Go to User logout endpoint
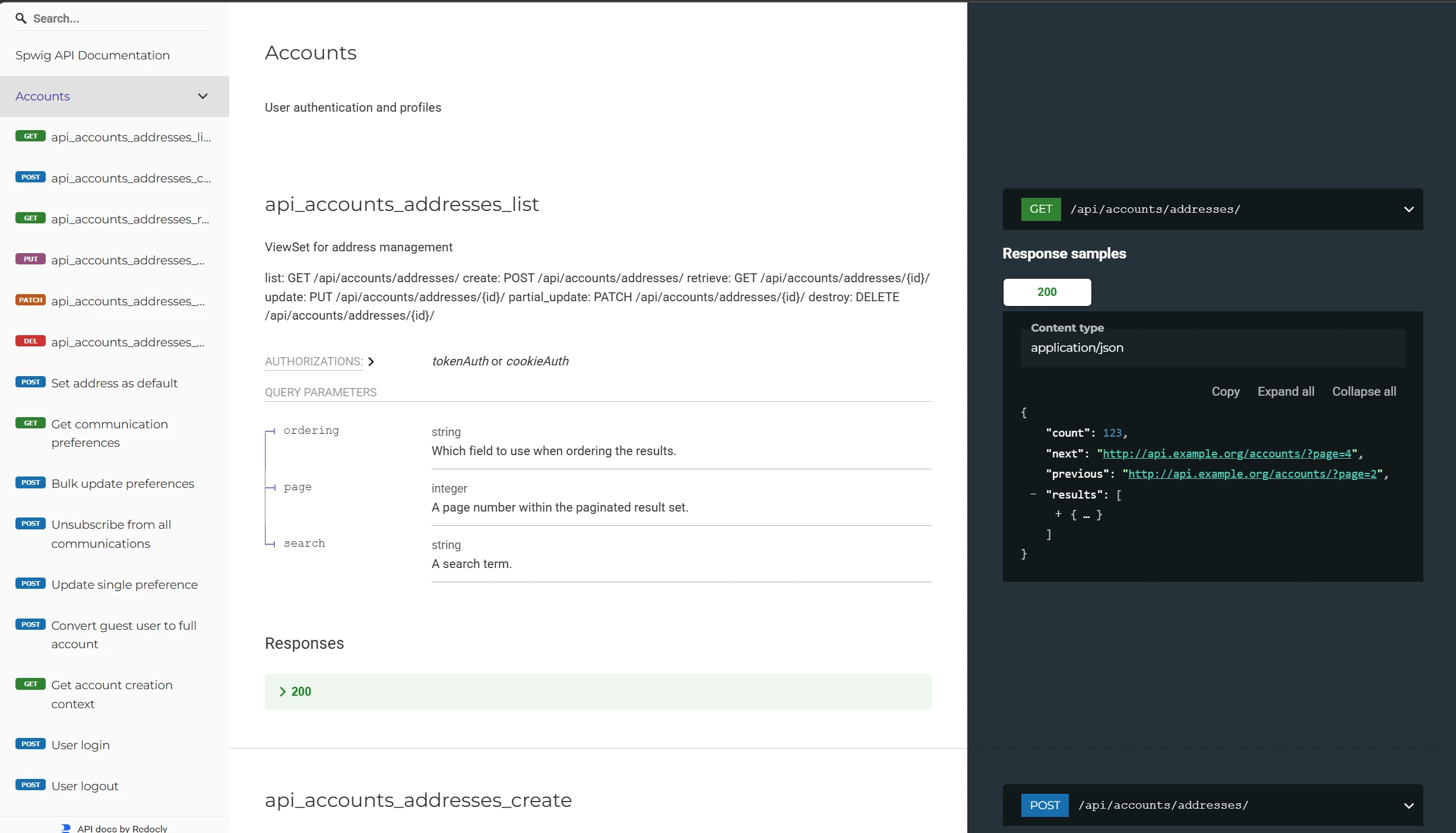The width and height of the screenshot is (1456, 833). tap(114, 786)
